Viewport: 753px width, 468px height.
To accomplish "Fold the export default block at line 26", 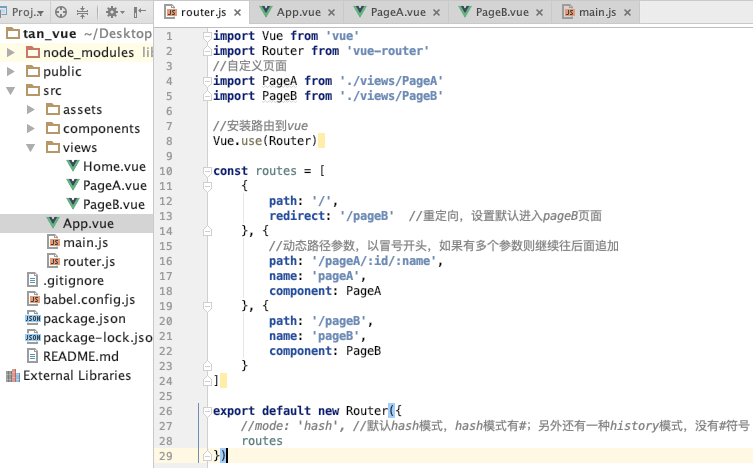I will click(x=207, y=411).
